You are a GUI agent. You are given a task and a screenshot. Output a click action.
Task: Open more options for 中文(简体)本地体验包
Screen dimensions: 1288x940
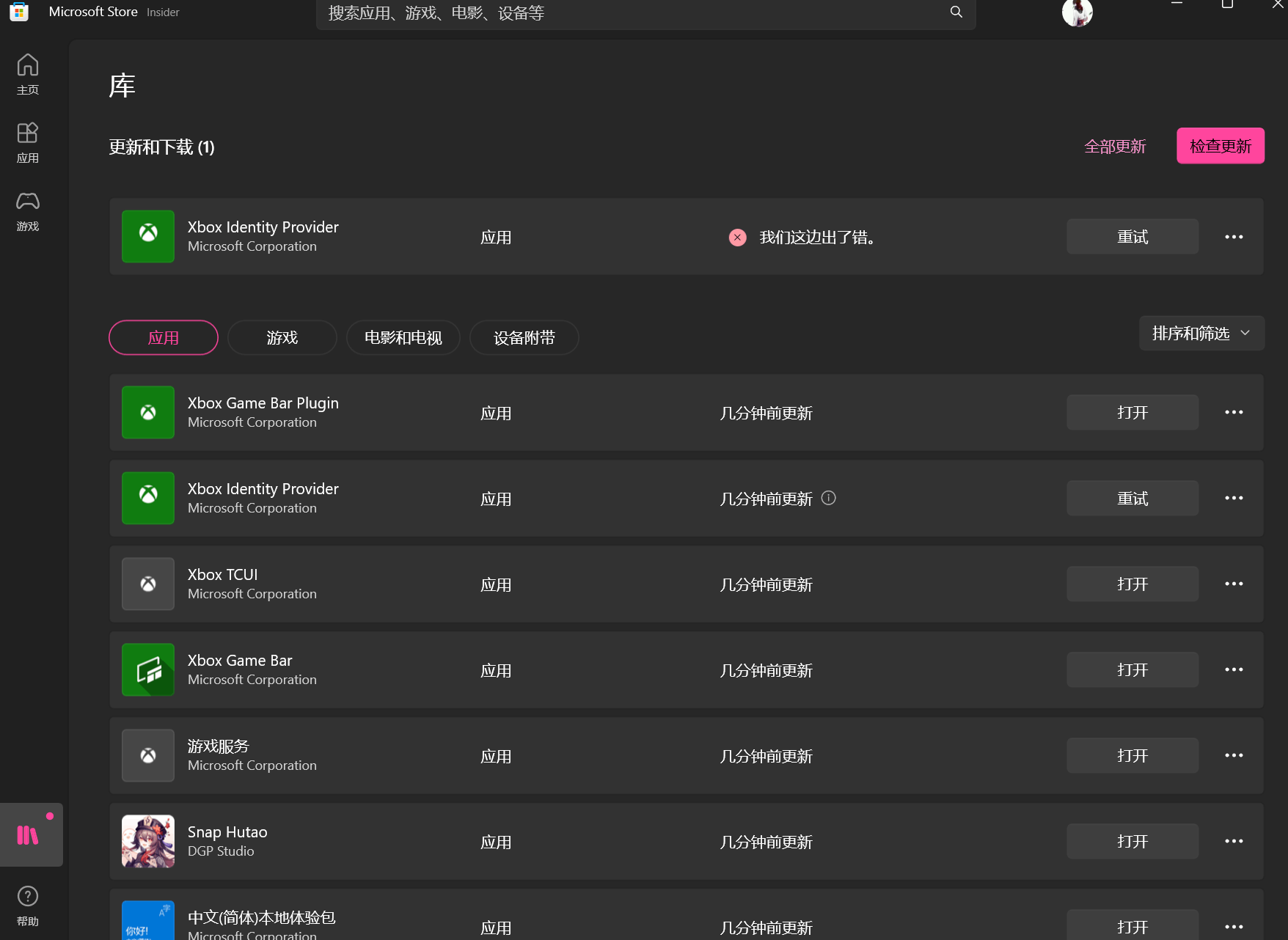[1234, 927]
